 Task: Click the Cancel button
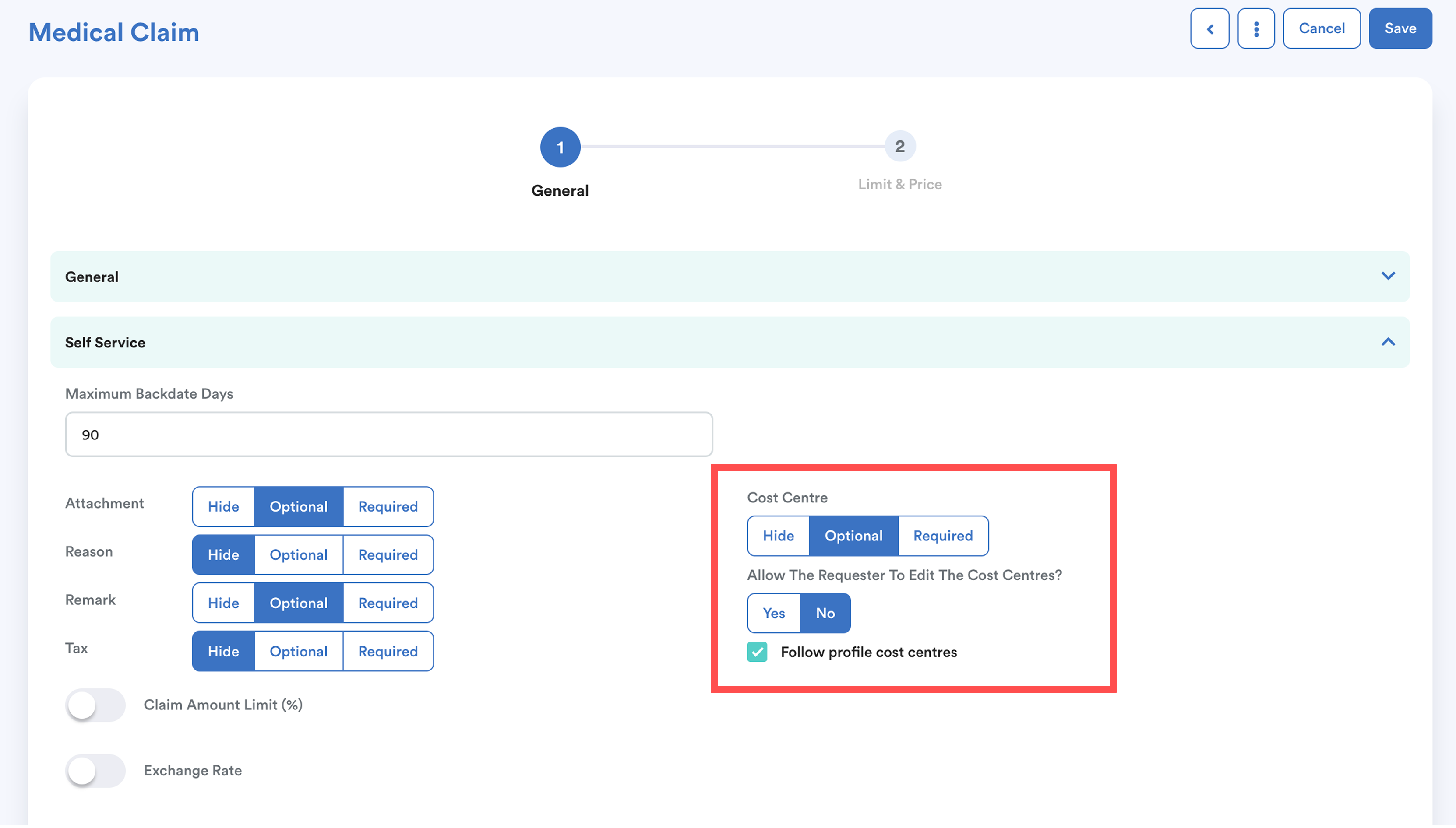pyautogui.click(x=1321, y=28)
